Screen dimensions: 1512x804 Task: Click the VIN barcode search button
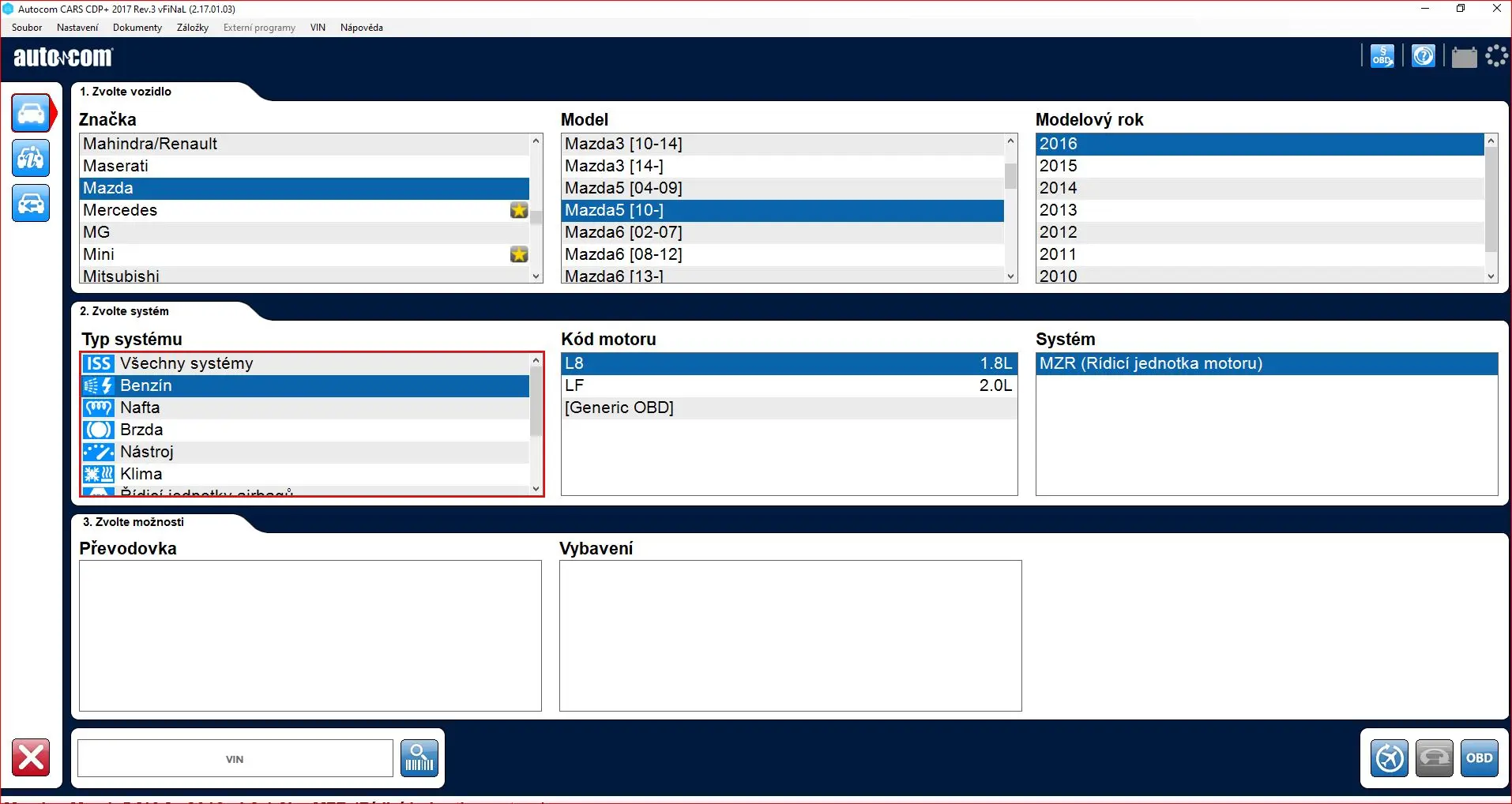coord(419,758)
